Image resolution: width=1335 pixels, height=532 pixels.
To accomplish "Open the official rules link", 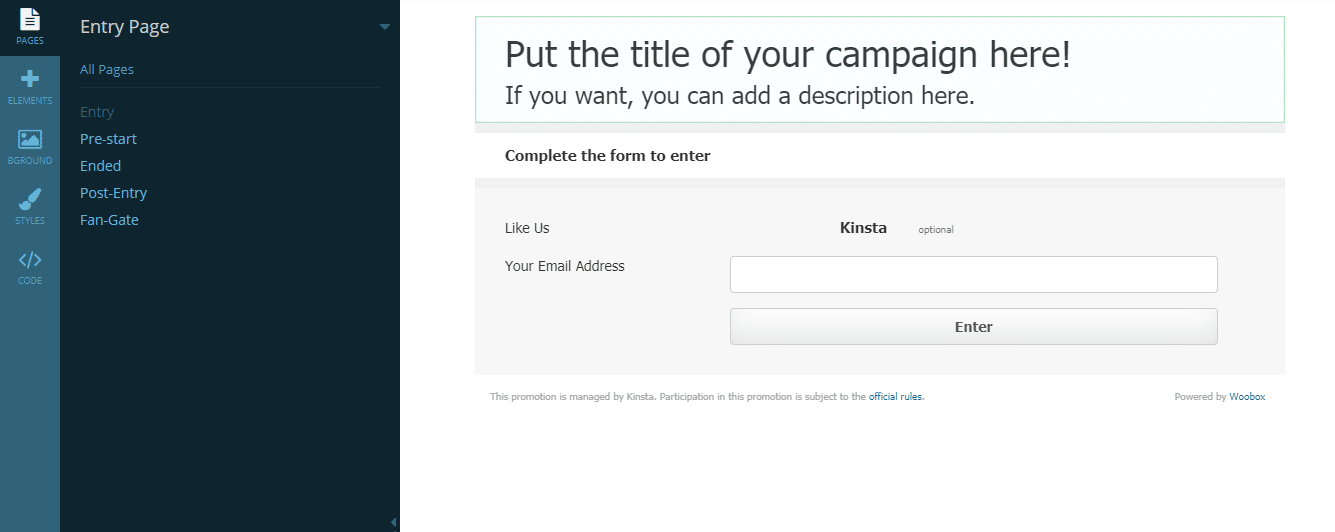I will point(895,397).
